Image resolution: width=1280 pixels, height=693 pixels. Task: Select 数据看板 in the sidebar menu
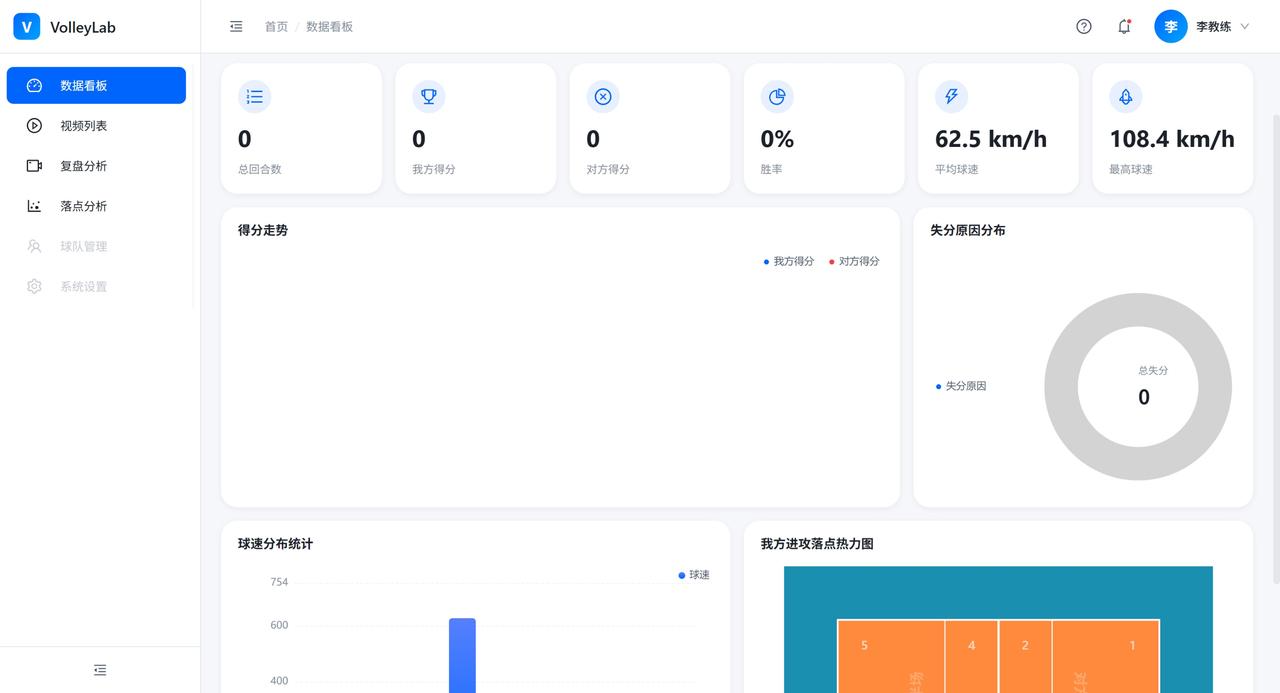click(x=96, y=85)
